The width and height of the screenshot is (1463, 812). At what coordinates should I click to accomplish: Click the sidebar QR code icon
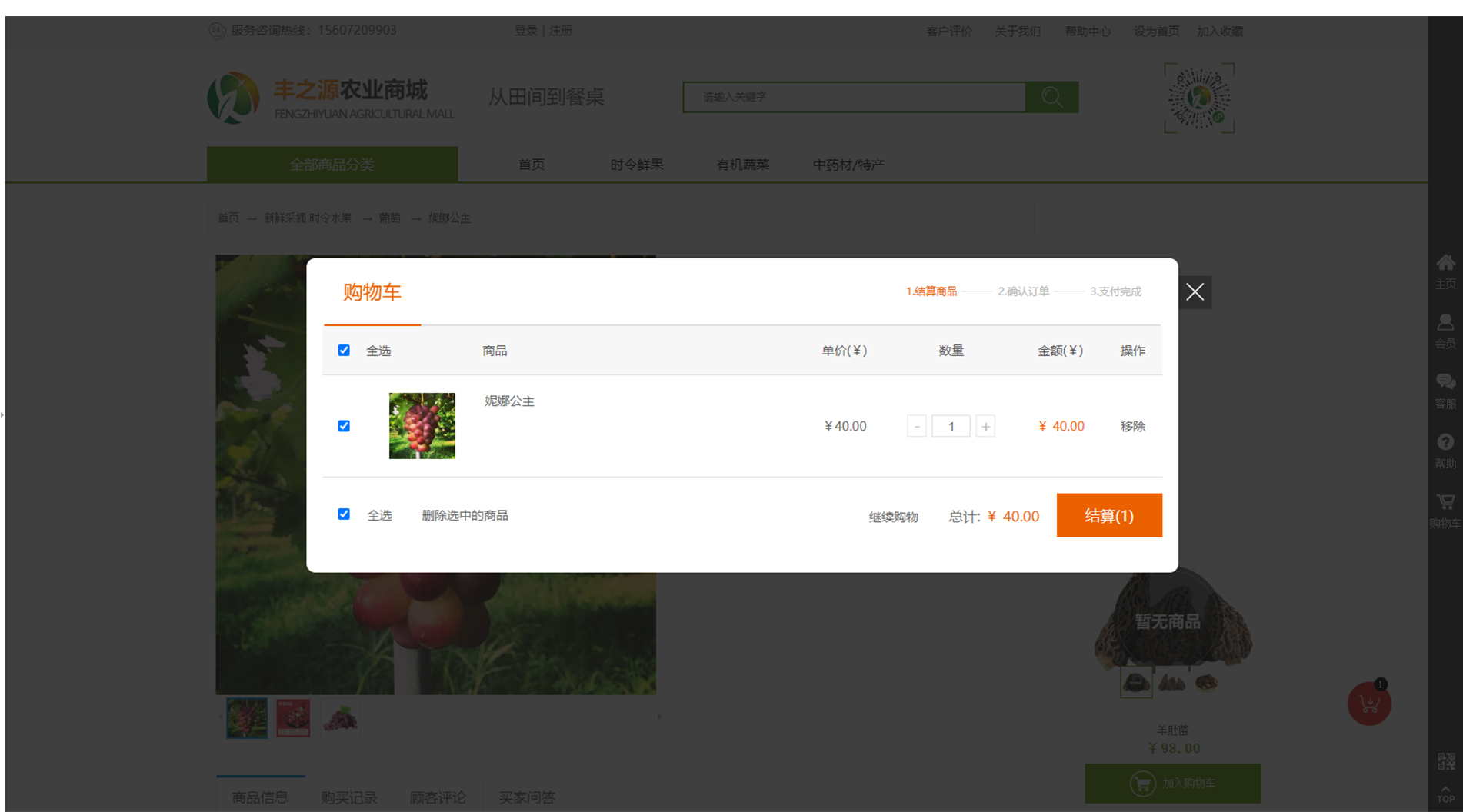(1445, 761)
